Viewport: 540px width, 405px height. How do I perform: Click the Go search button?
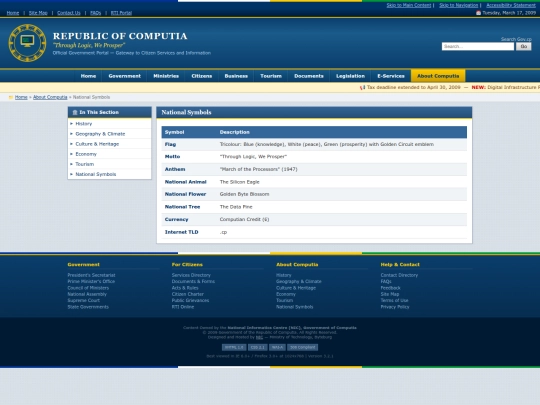[523, 46]
